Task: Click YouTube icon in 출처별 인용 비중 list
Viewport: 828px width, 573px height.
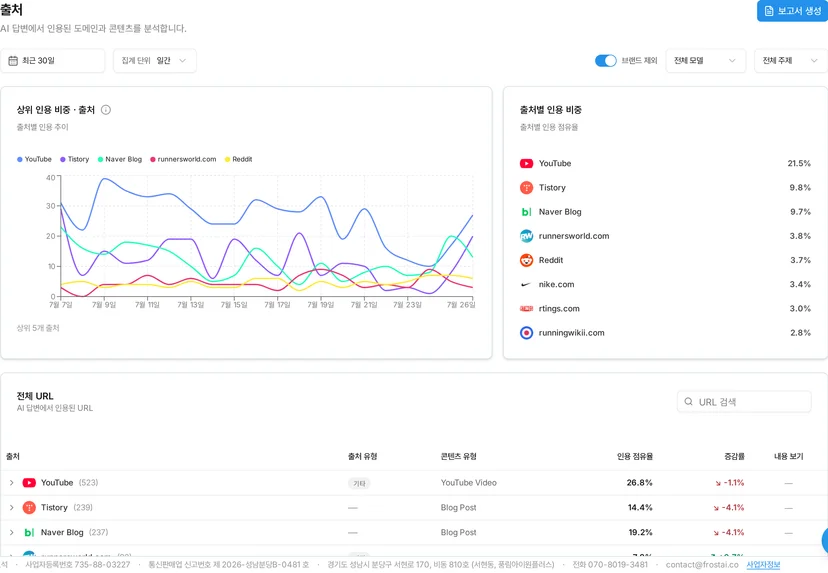Action: click(x=526, y=164)
